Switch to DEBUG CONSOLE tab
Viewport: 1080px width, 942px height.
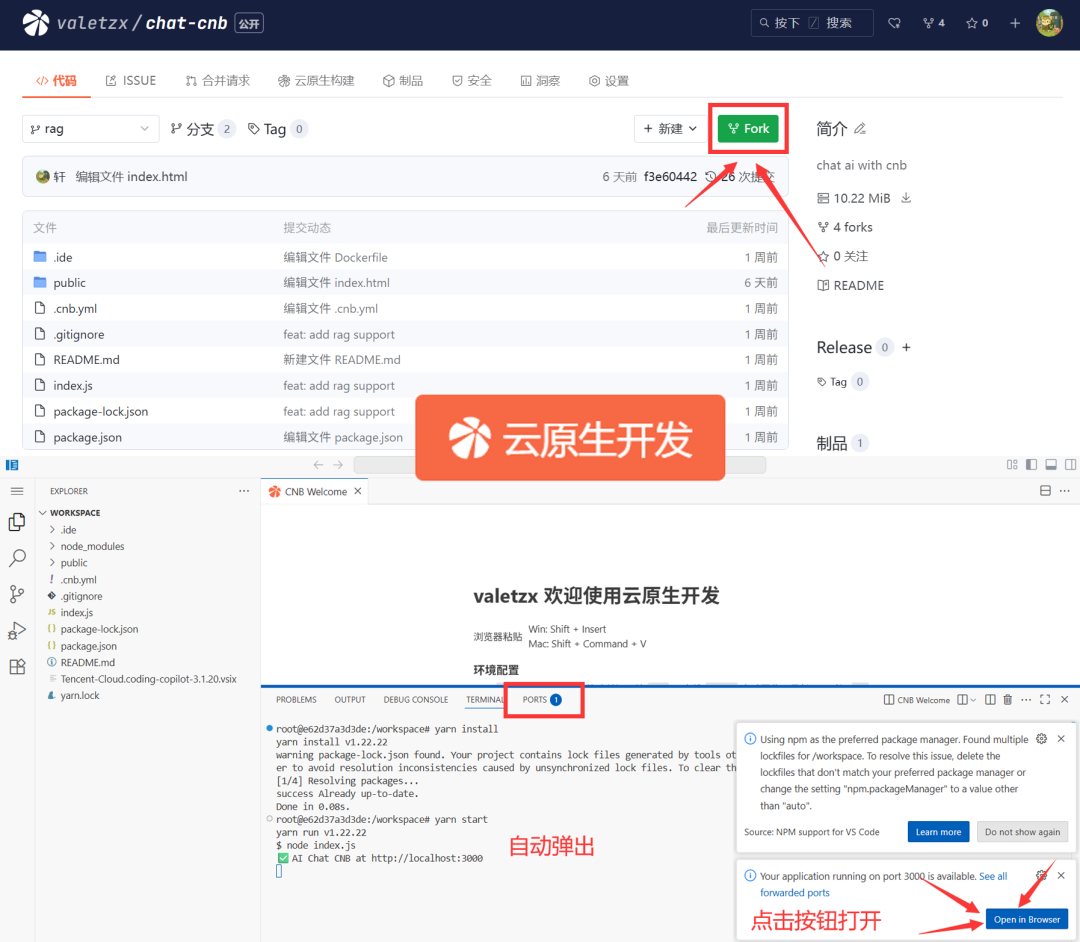(x=415, y=700)
